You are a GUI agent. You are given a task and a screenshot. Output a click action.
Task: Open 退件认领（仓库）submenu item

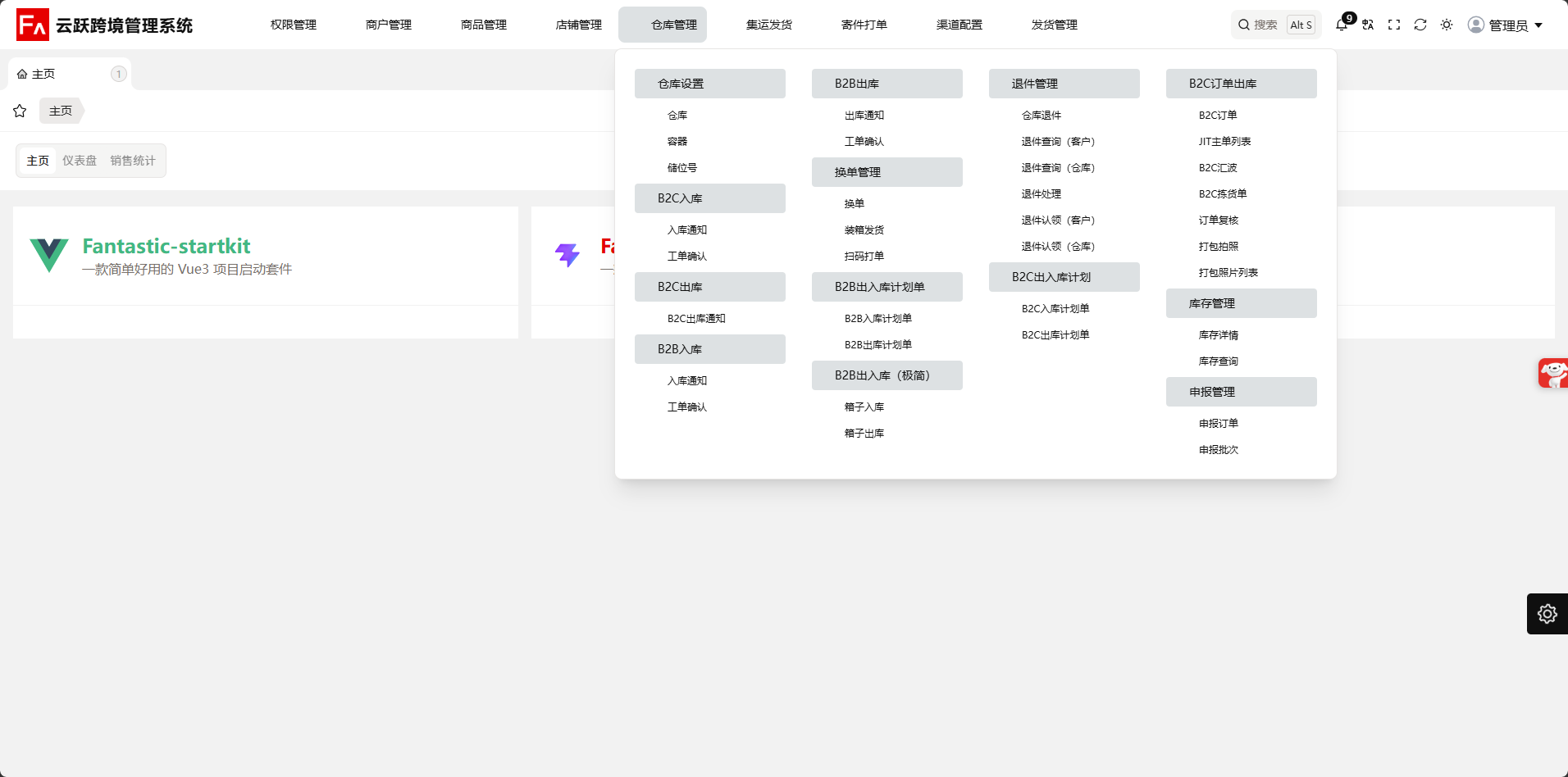coord(1058,247)
